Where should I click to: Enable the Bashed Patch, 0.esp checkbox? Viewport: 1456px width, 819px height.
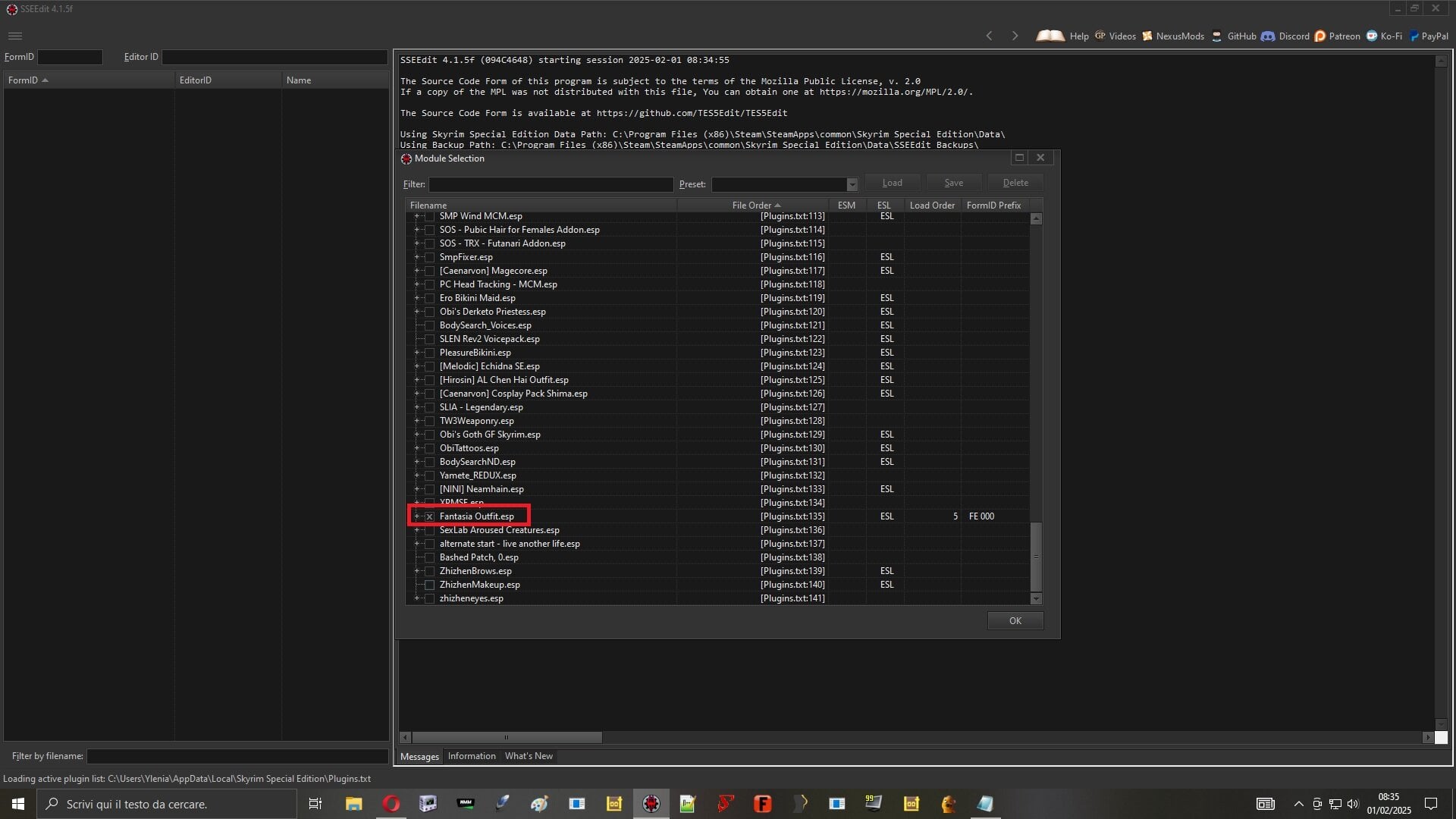(x=430, y=557)
